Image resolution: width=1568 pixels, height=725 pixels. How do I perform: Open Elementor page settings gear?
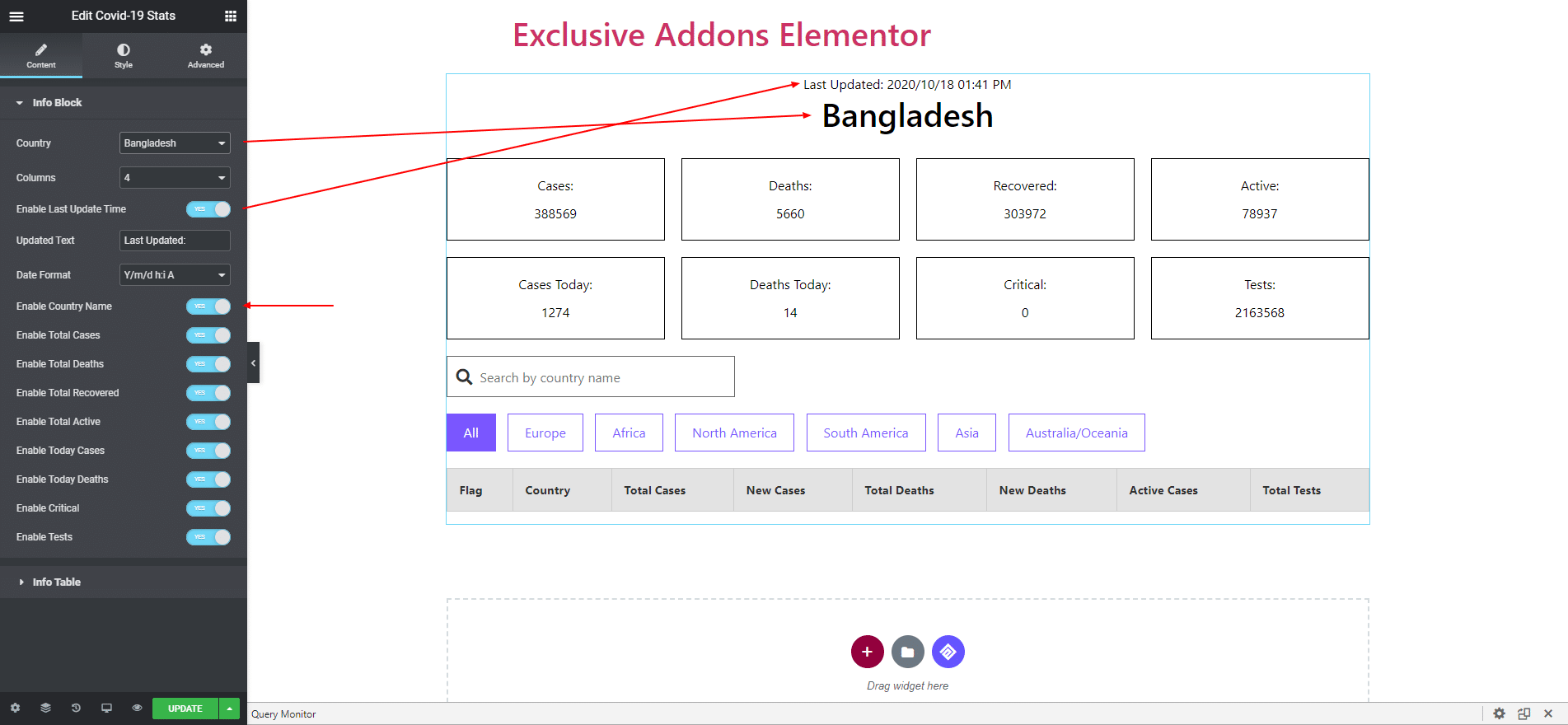pyautogui.click(x=15, y=708)
